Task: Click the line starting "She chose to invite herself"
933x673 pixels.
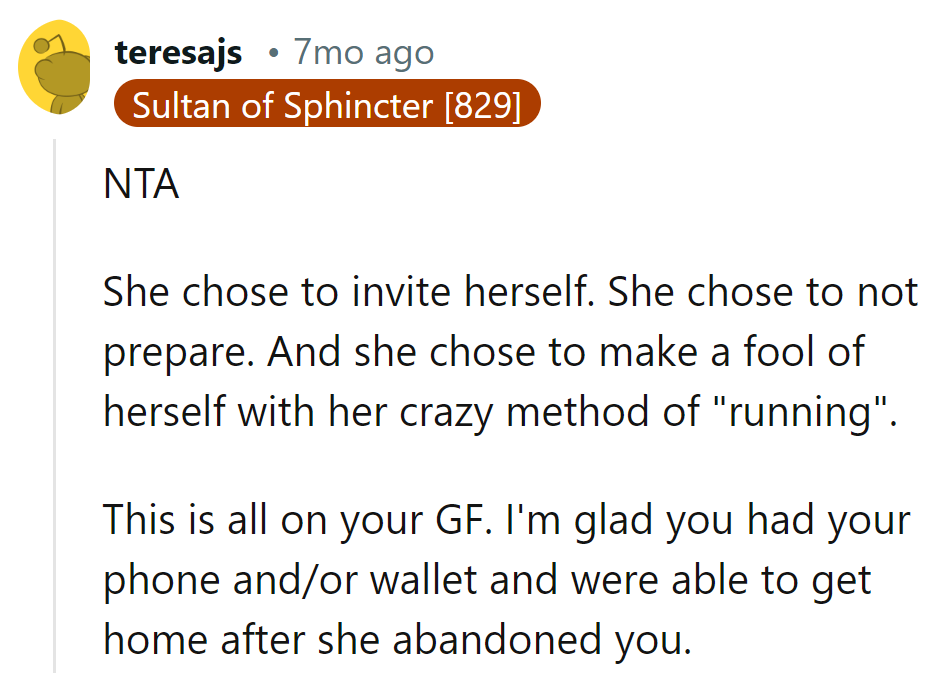Action: [510, 292]
